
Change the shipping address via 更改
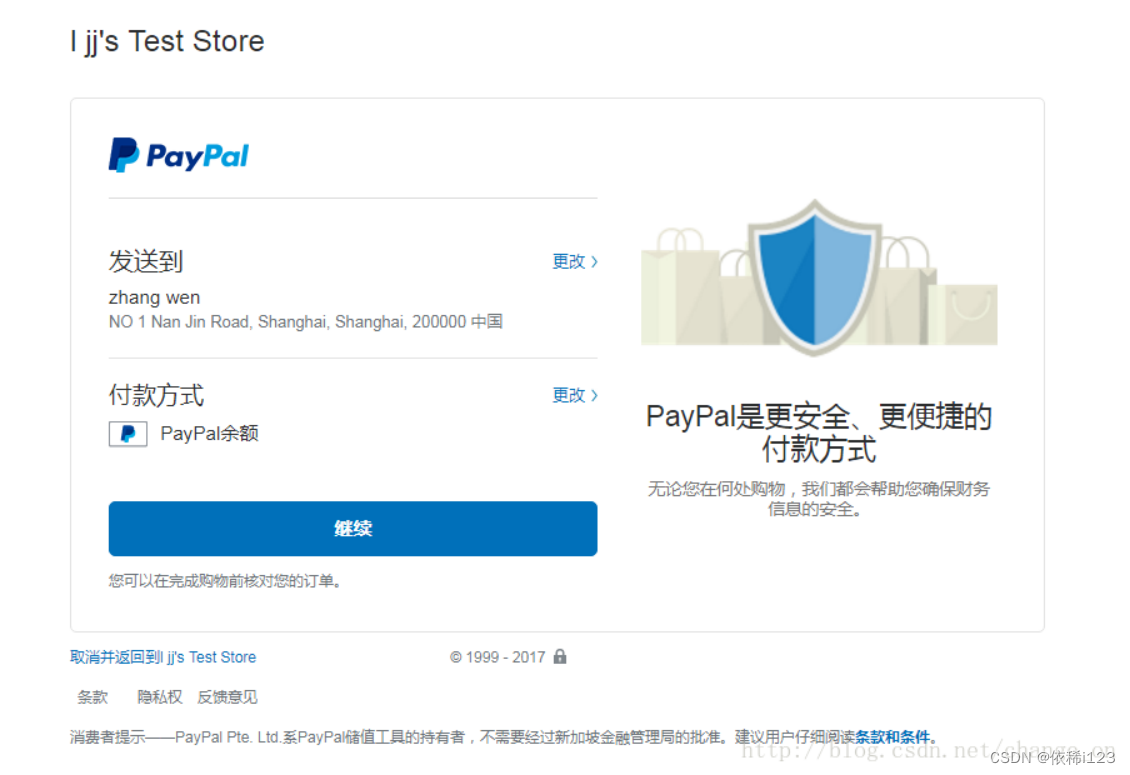(x=575, y=261)
